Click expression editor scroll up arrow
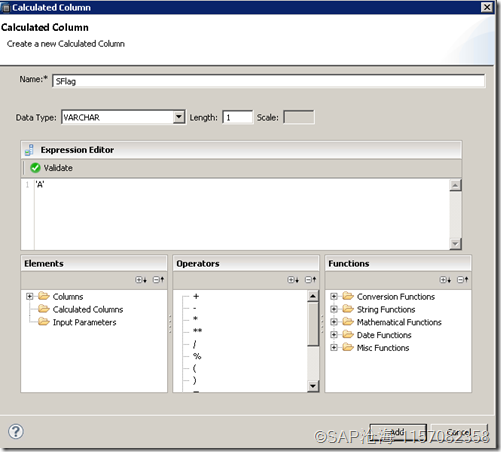The width and height of the screenshot is (501, 452). tap(455, 185)
